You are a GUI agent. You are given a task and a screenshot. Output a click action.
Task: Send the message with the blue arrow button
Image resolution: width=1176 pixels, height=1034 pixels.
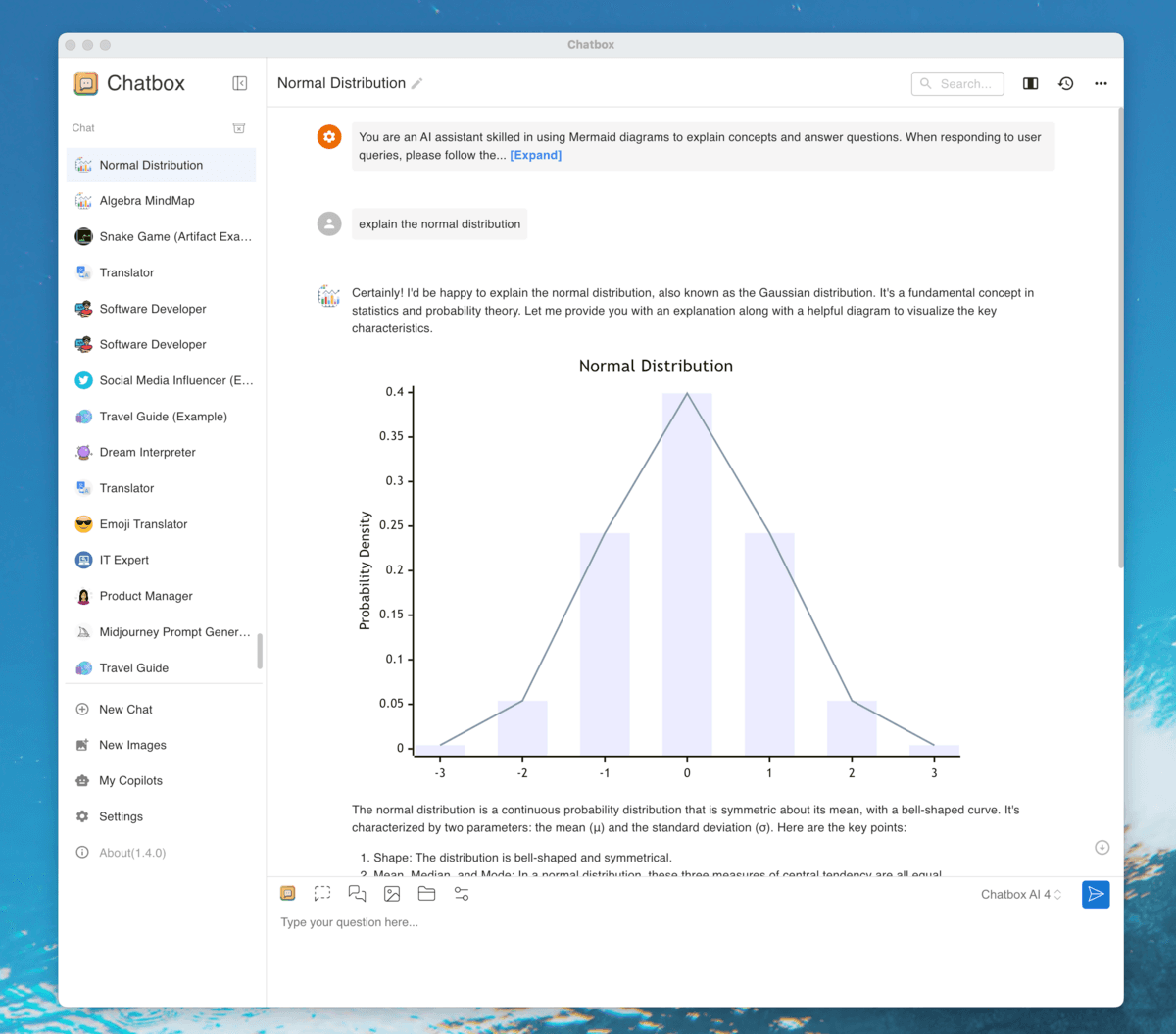(1096, 894)
